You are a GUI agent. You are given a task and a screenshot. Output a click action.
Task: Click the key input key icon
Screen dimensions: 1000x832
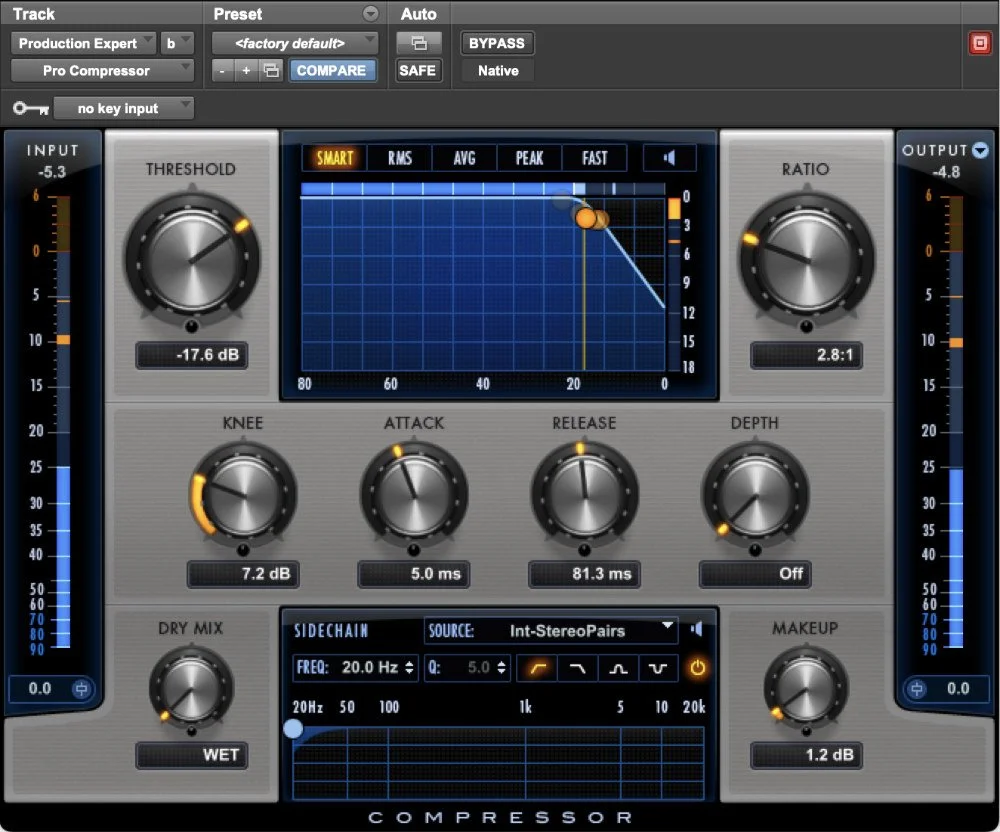[x=31, y=108]
